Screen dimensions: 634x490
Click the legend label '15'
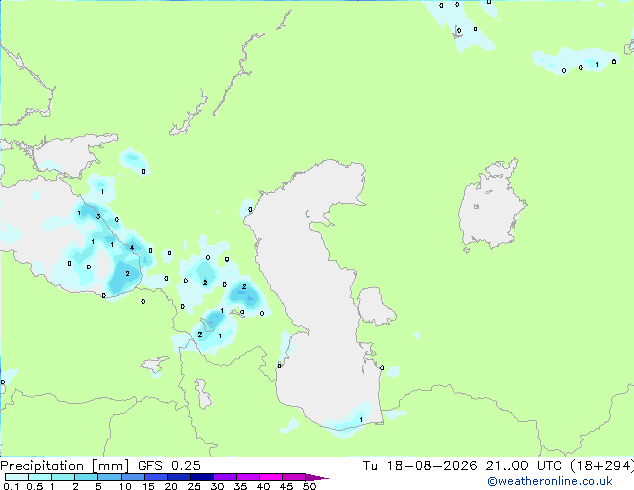pos(148,486)
